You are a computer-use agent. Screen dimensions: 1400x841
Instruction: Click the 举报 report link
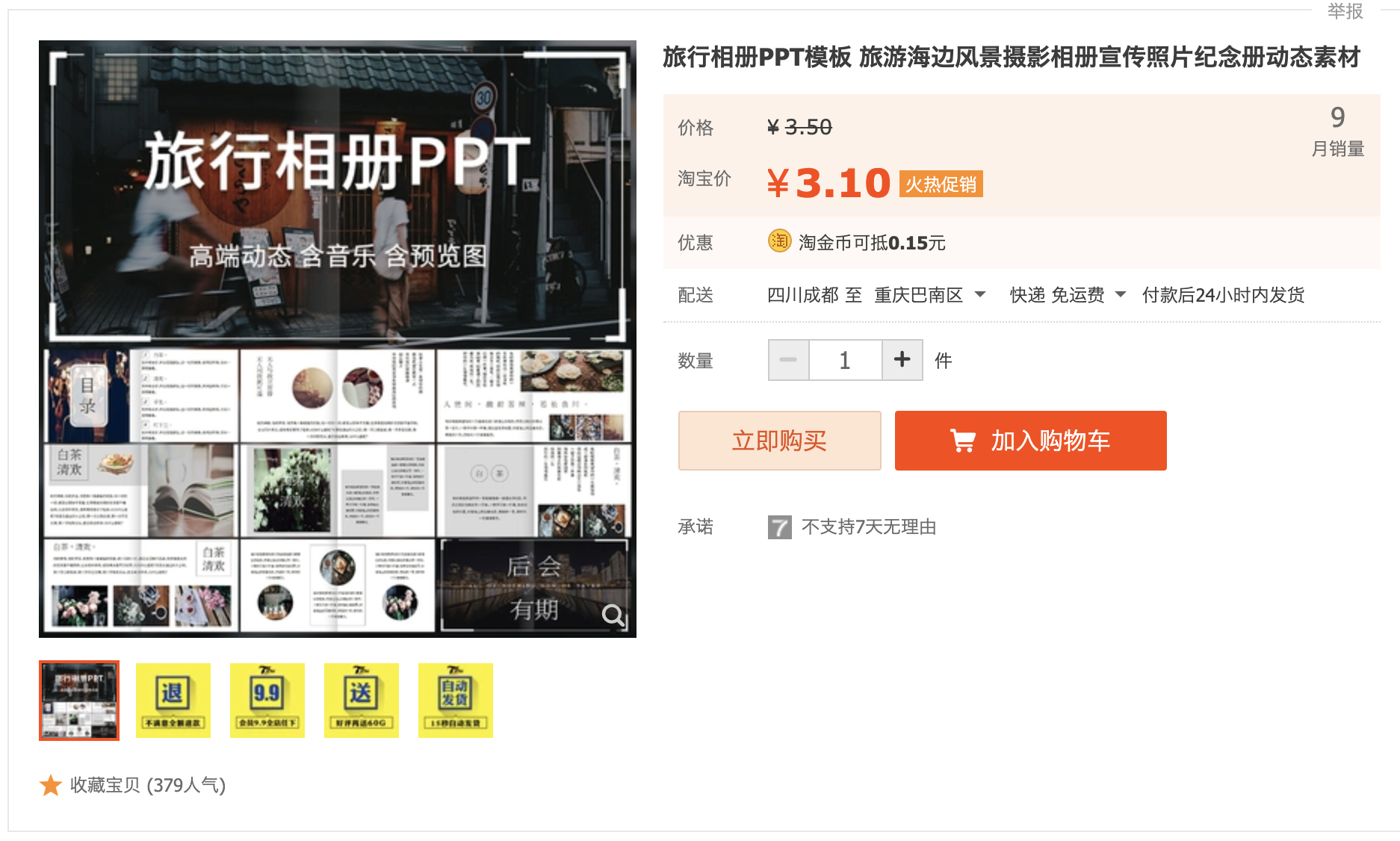[x=1345, y=11]
